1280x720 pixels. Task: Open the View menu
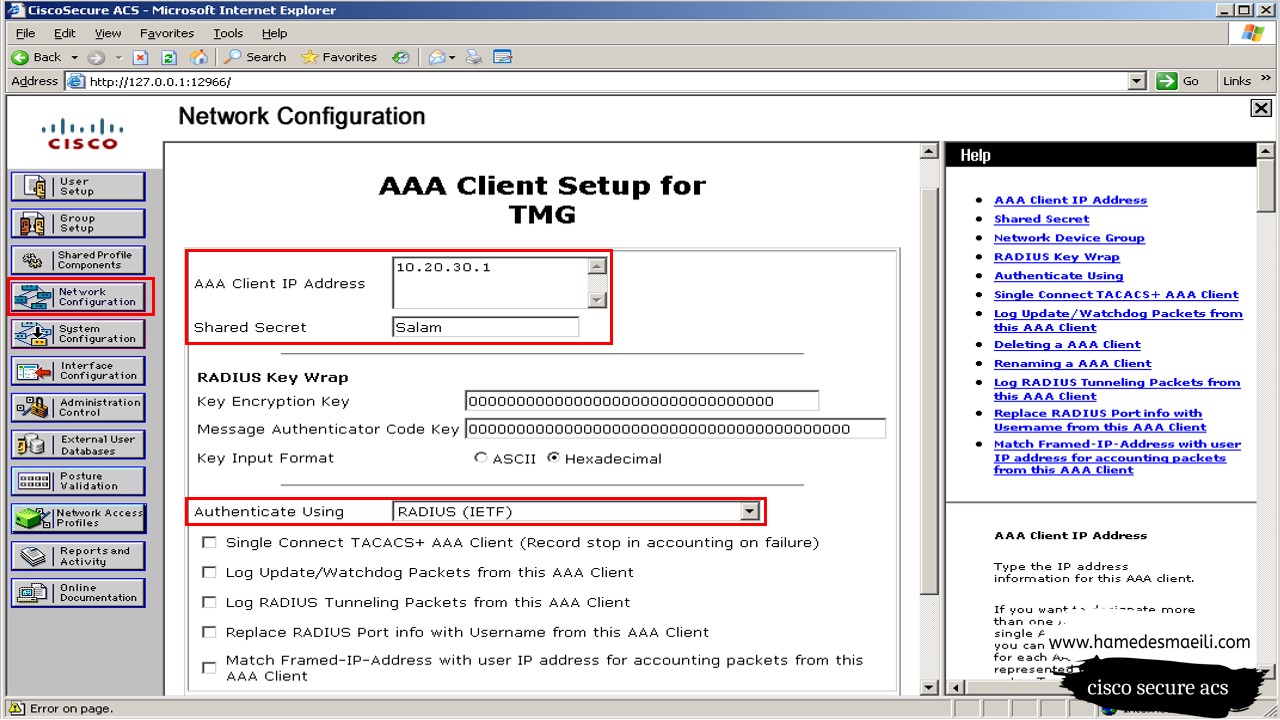coord(108,33)
